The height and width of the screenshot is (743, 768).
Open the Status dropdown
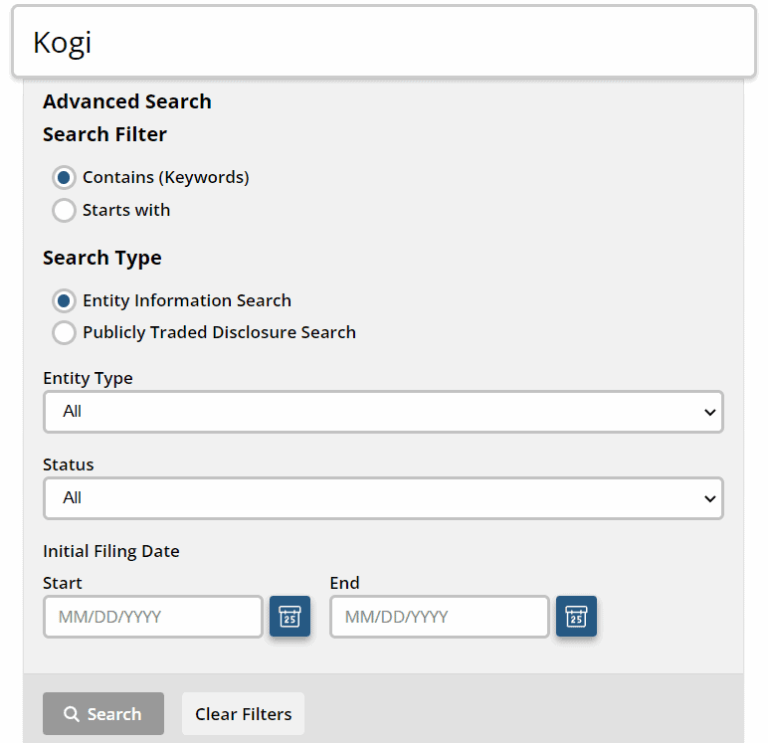(x=382, y=498)
